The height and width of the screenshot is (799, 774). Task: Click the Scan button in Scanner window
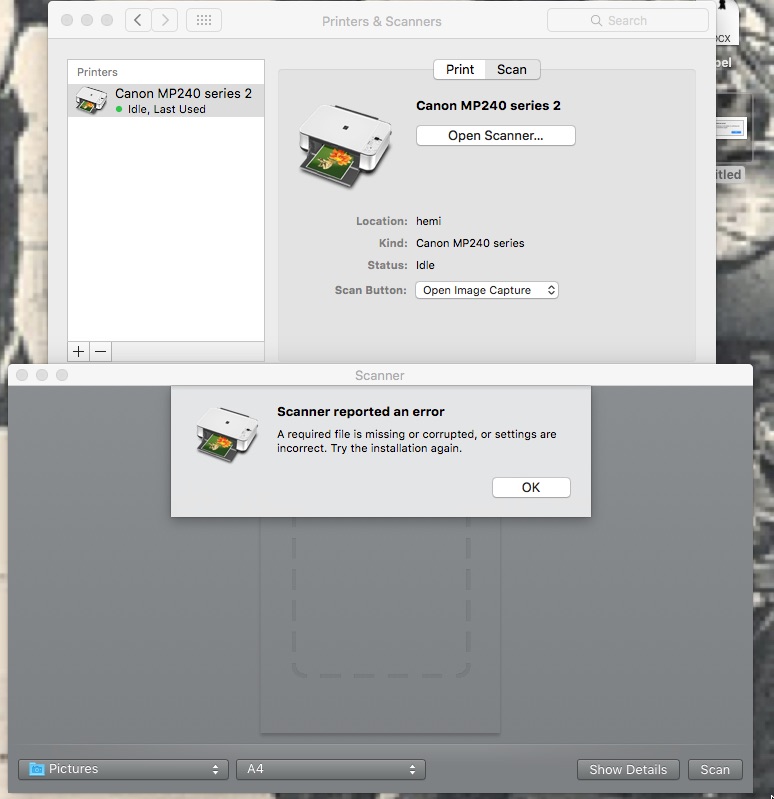tap(715, 769)
